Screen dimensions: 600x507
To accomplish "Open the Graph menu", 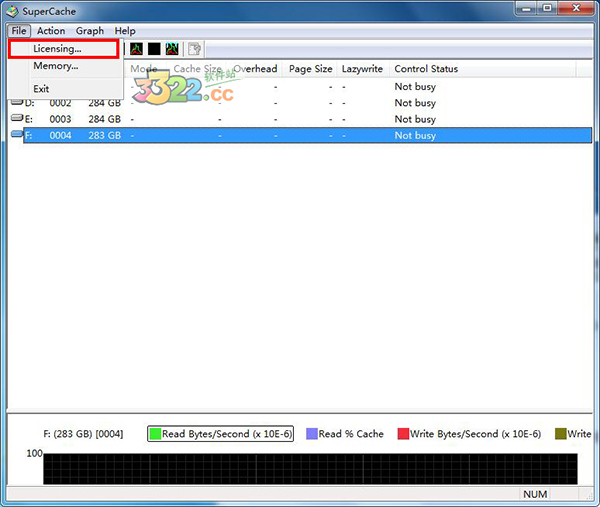I will tap(90, 31).
